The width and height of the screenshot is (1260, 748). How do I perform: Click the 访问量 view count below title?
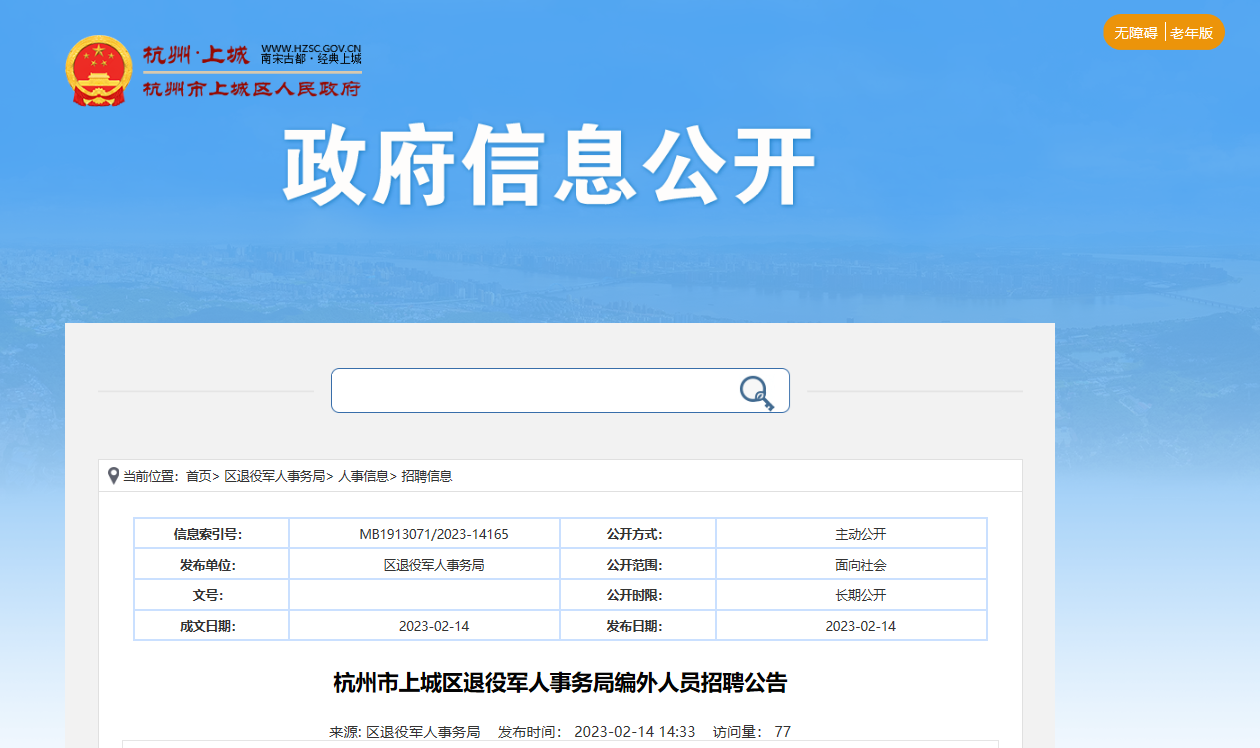coord(751,732)
